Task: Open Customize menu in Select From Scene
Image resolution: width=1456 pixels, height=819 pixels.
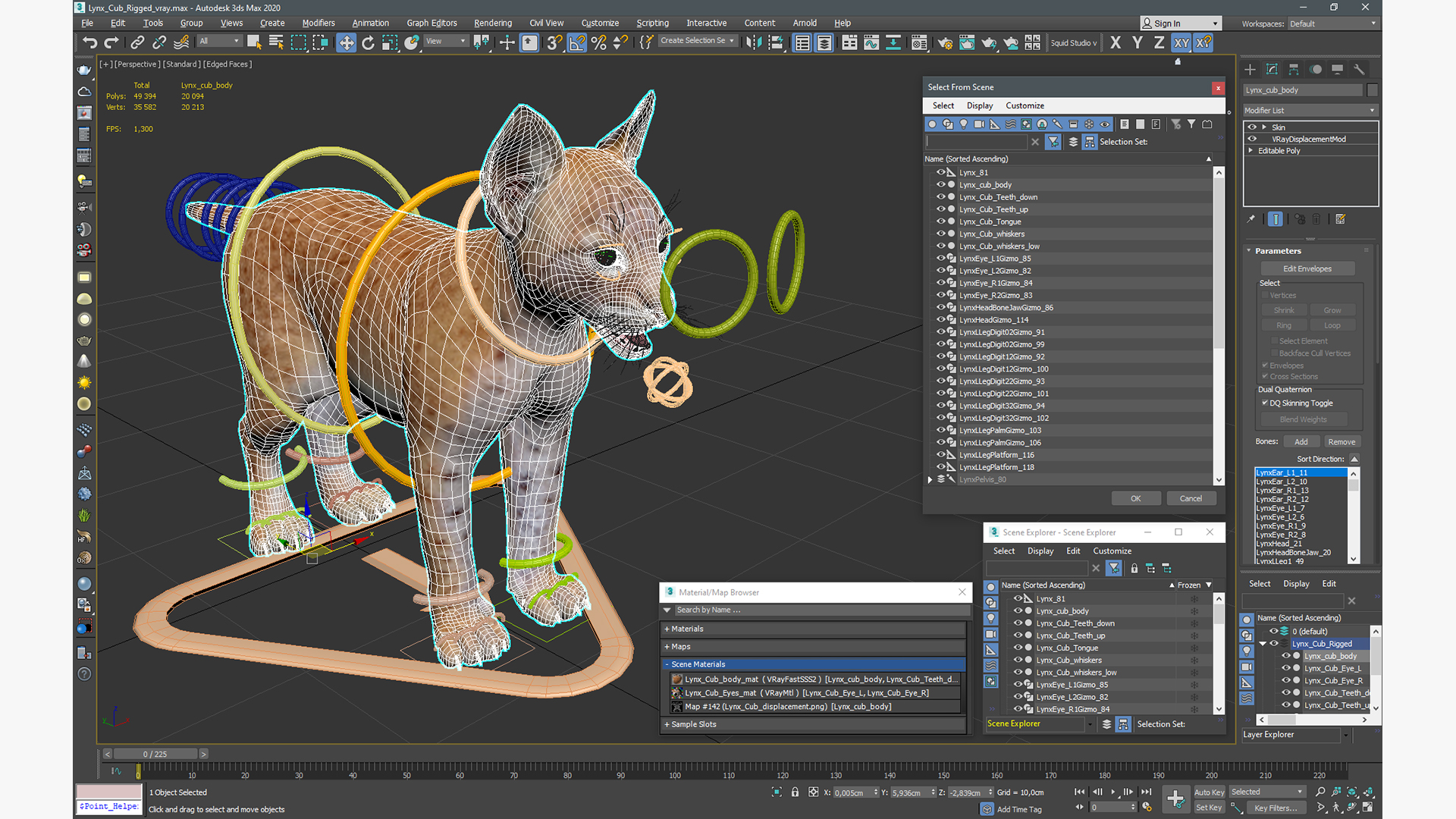Action: [x=1025, y=105]
